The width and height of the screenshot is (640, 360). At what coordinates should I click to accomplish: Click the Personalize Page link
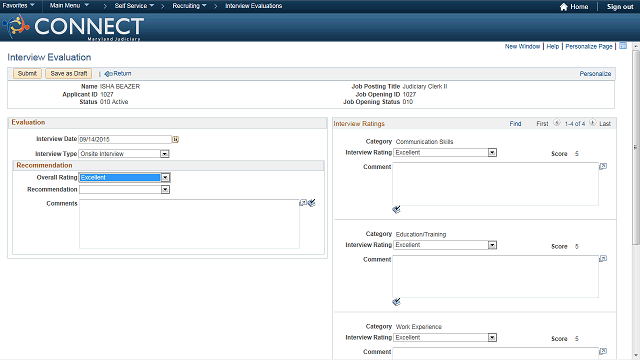(x=589, y=47)
